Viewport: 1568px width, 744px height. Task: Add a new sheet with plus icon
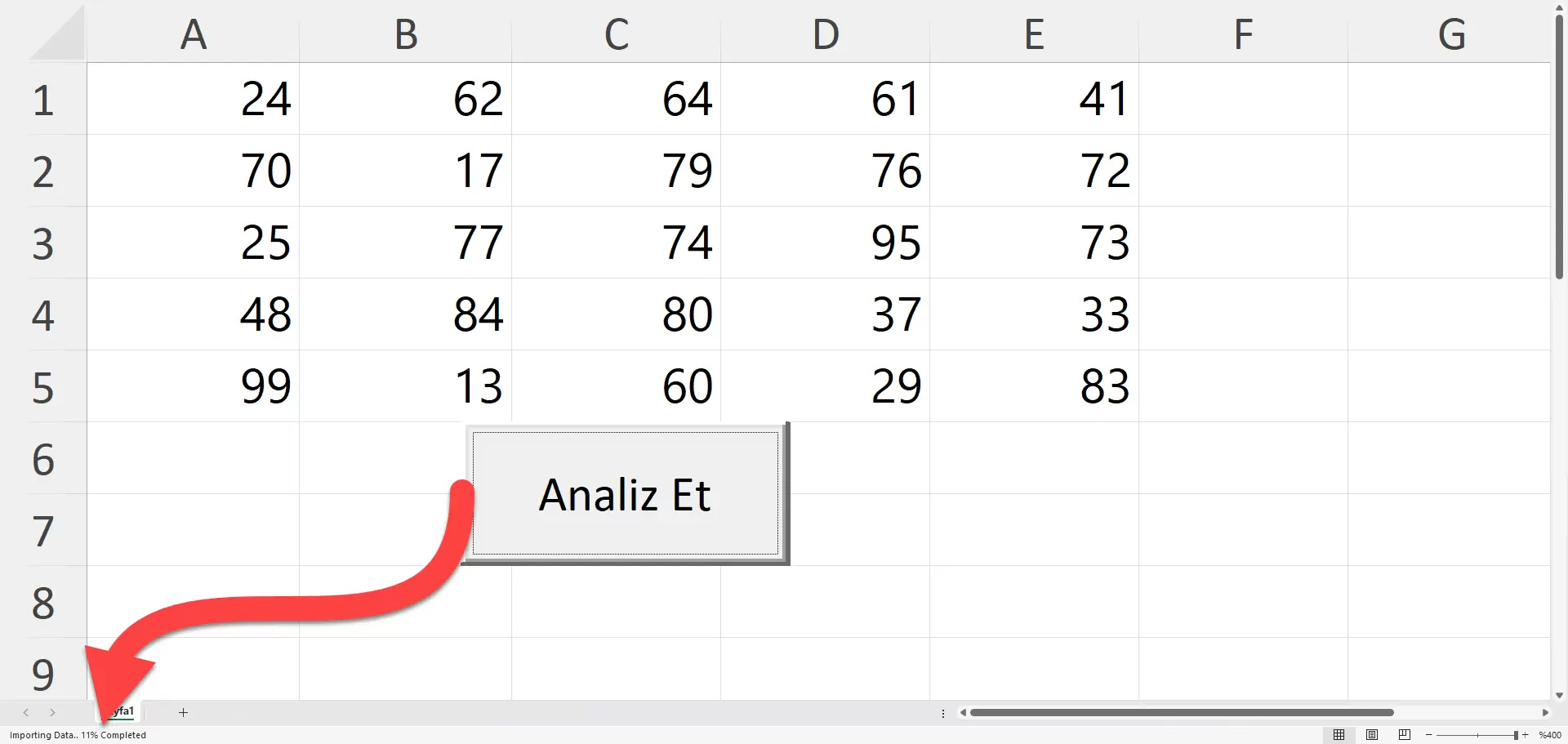(x=183, y=712)
